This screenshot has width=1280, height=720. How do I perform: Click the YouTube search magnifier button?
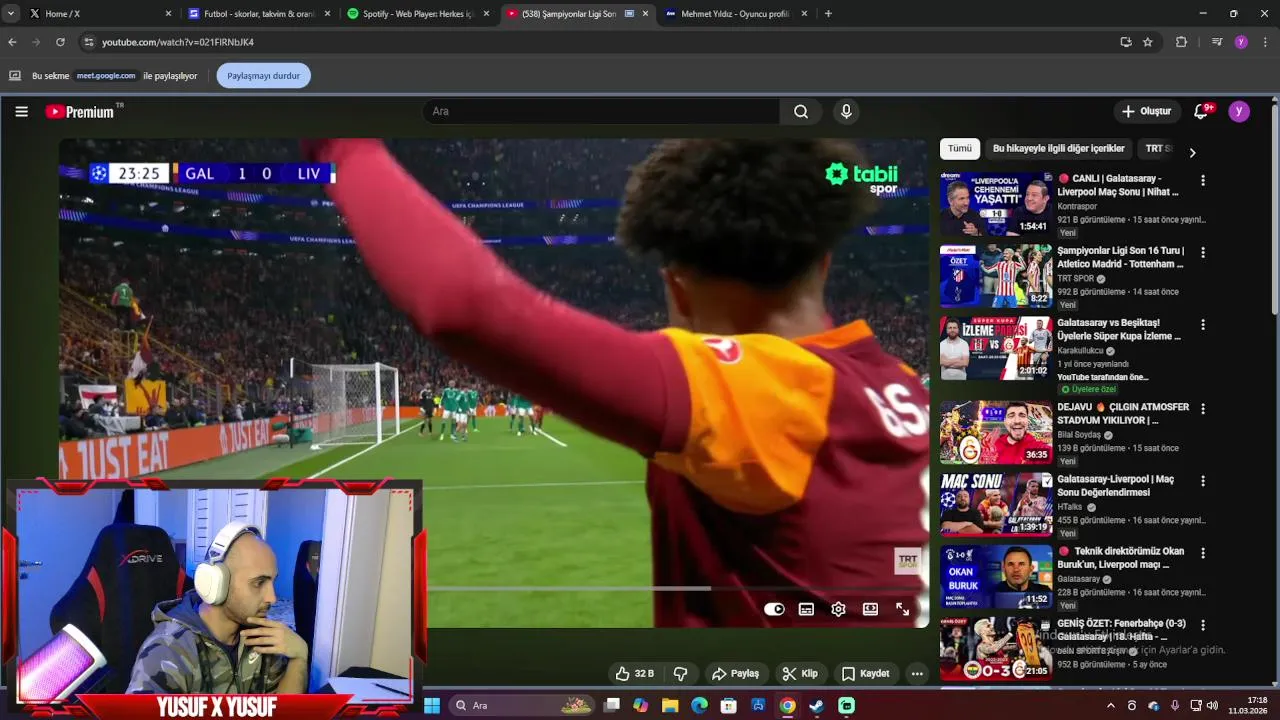coord(801,112)
